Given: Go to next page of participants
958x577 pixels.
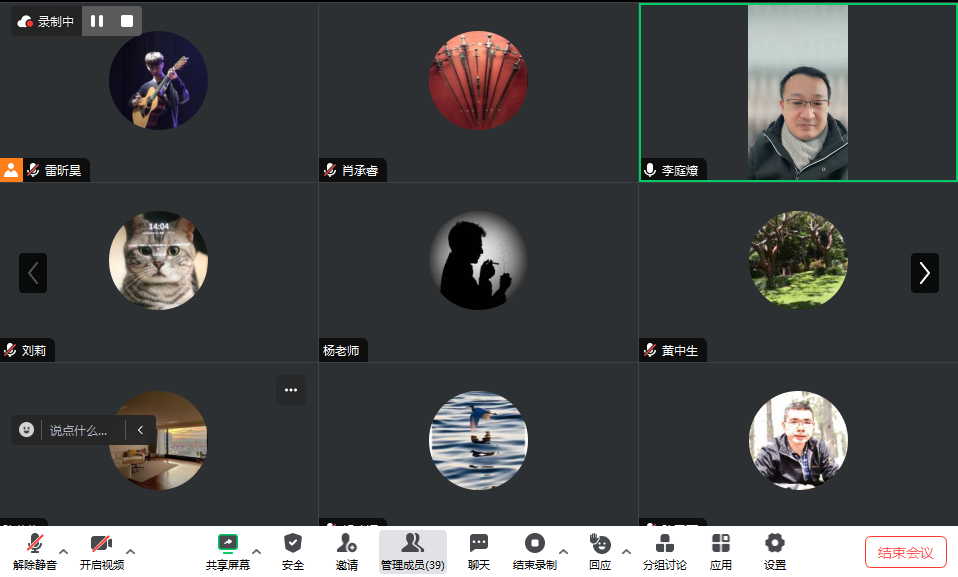Looking at the screenshot, I should (x=924, y=273).
